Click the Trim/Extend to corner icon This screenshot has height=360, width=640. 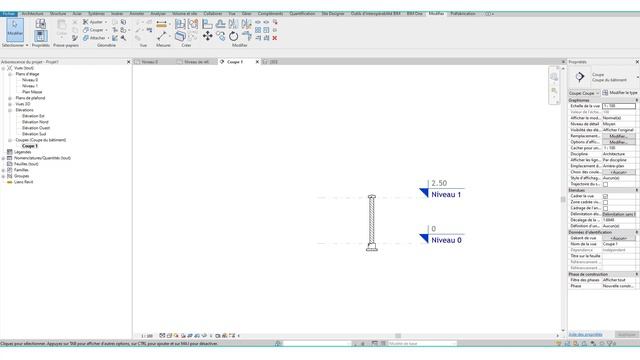point(247,36)
